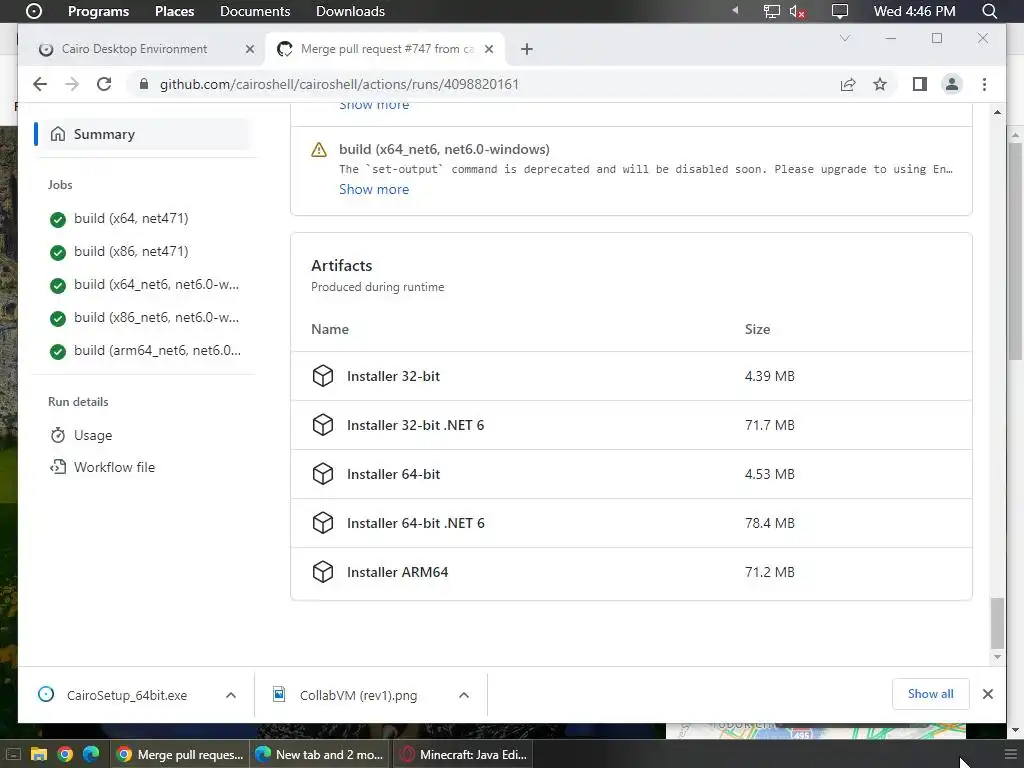
Task: Switch to Merge pull reques... taskbar window
Action: click(x=180, y=754)
